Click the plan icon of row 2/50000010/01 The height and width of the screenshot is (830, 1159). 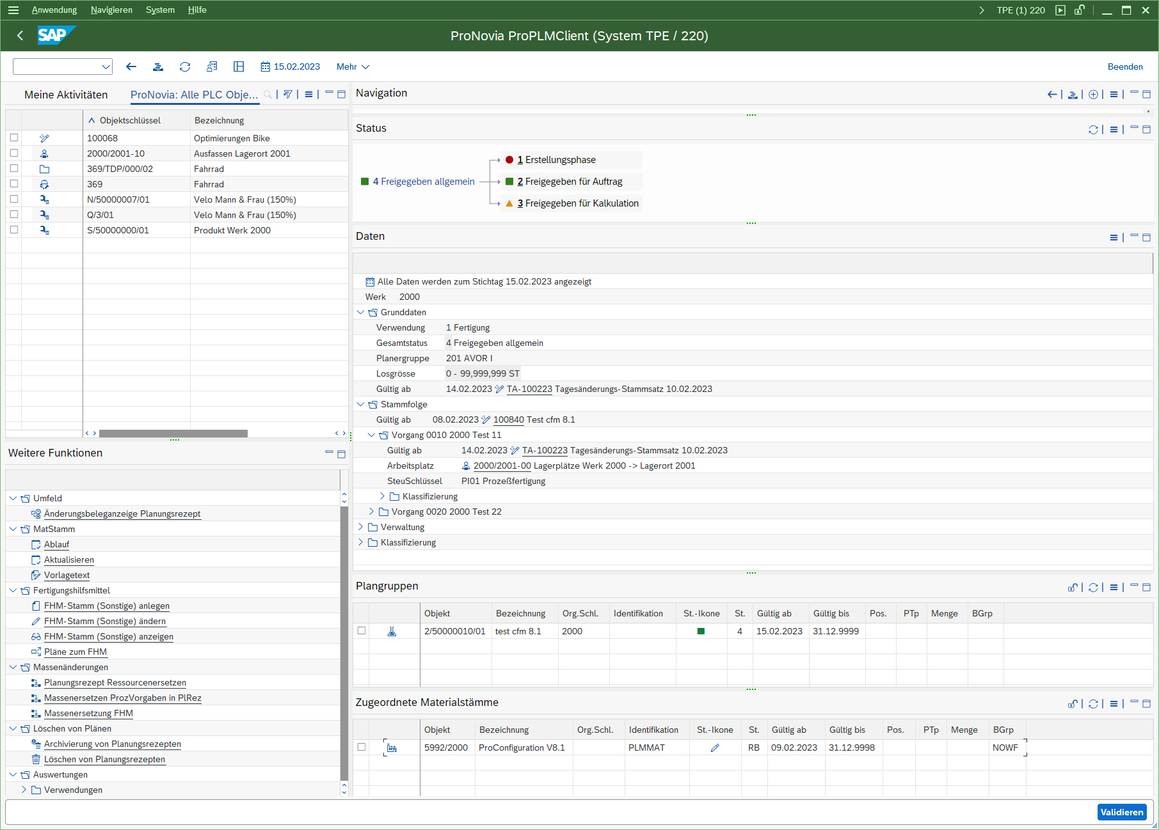pyautogui.click(x=392, y=631)
